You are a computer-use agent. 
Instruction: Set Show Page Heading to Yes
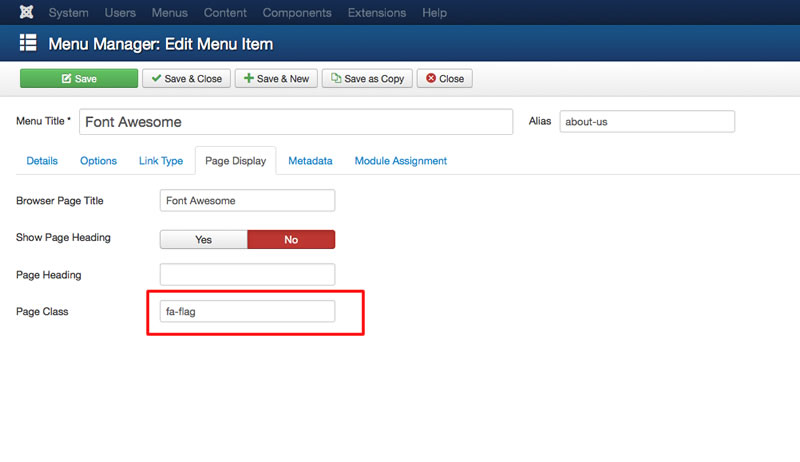tap(204, 240)
